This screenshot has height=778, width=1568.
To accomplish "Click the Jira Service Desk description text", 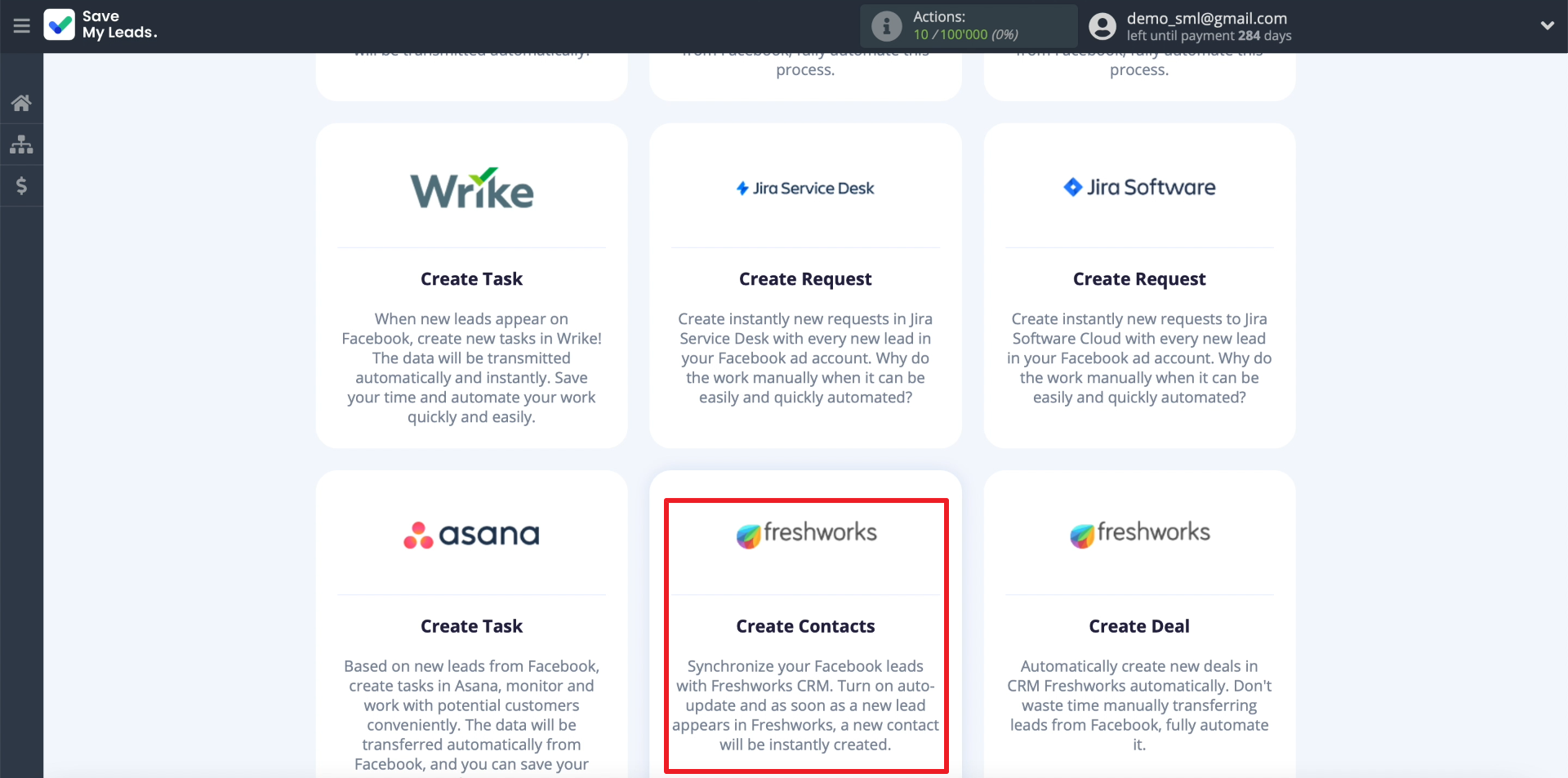I will pyautogui.click(x=805, y=358).
